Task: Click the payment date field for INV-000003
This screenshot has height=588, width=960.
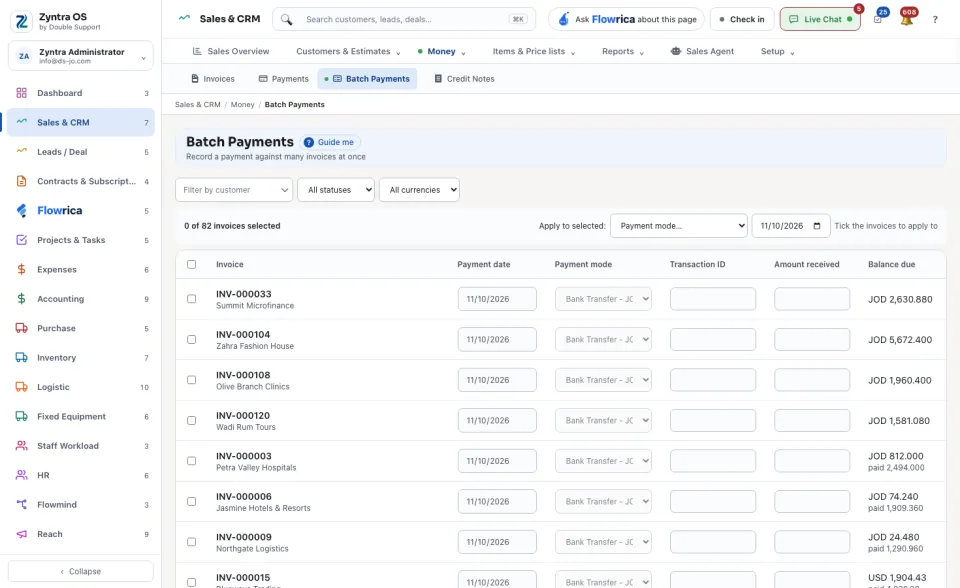Action: pos(497,461)
